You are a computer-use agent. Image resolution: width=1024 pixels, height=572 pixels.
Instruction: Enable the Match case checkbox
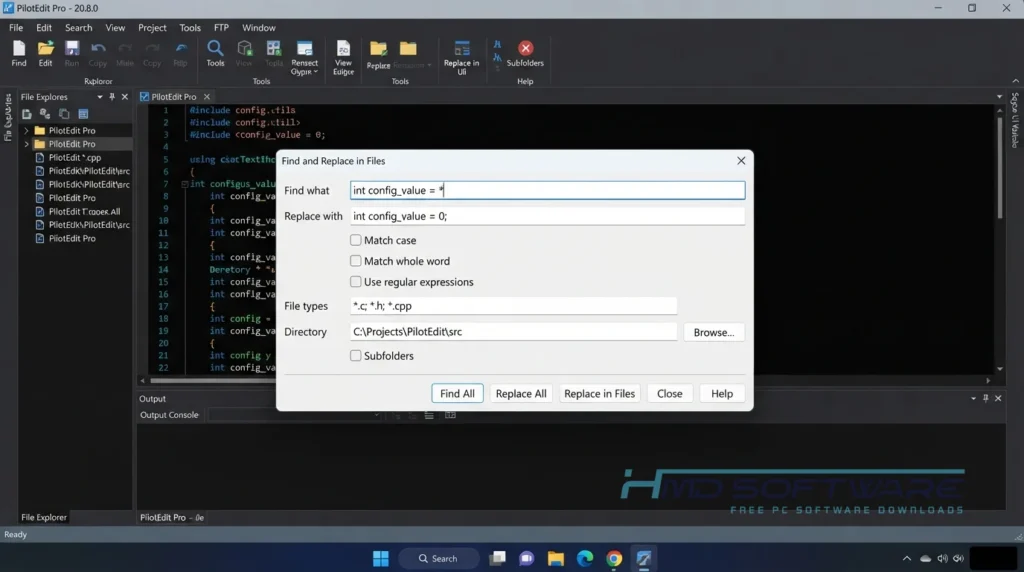tap(355, 240)
